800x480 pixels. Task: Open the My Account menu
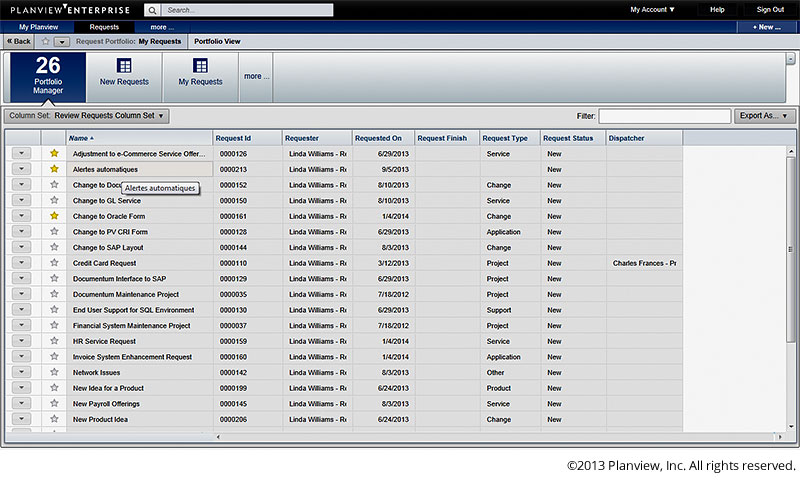pyautogui.click(x=652, y=10)
